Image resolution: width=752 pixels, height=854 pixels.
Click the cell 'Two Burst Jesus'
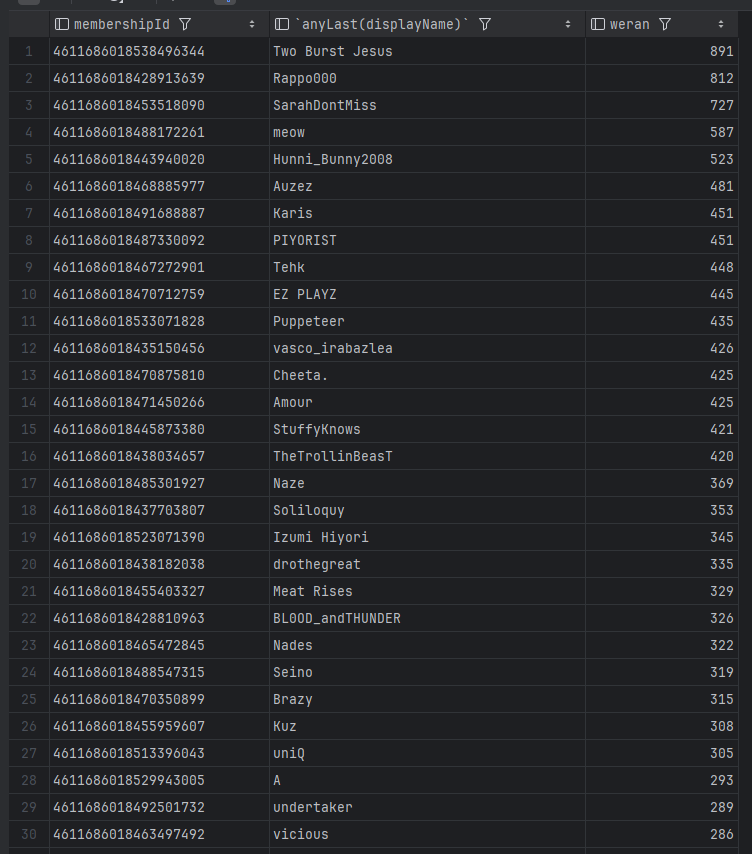(x=427, y=51)
